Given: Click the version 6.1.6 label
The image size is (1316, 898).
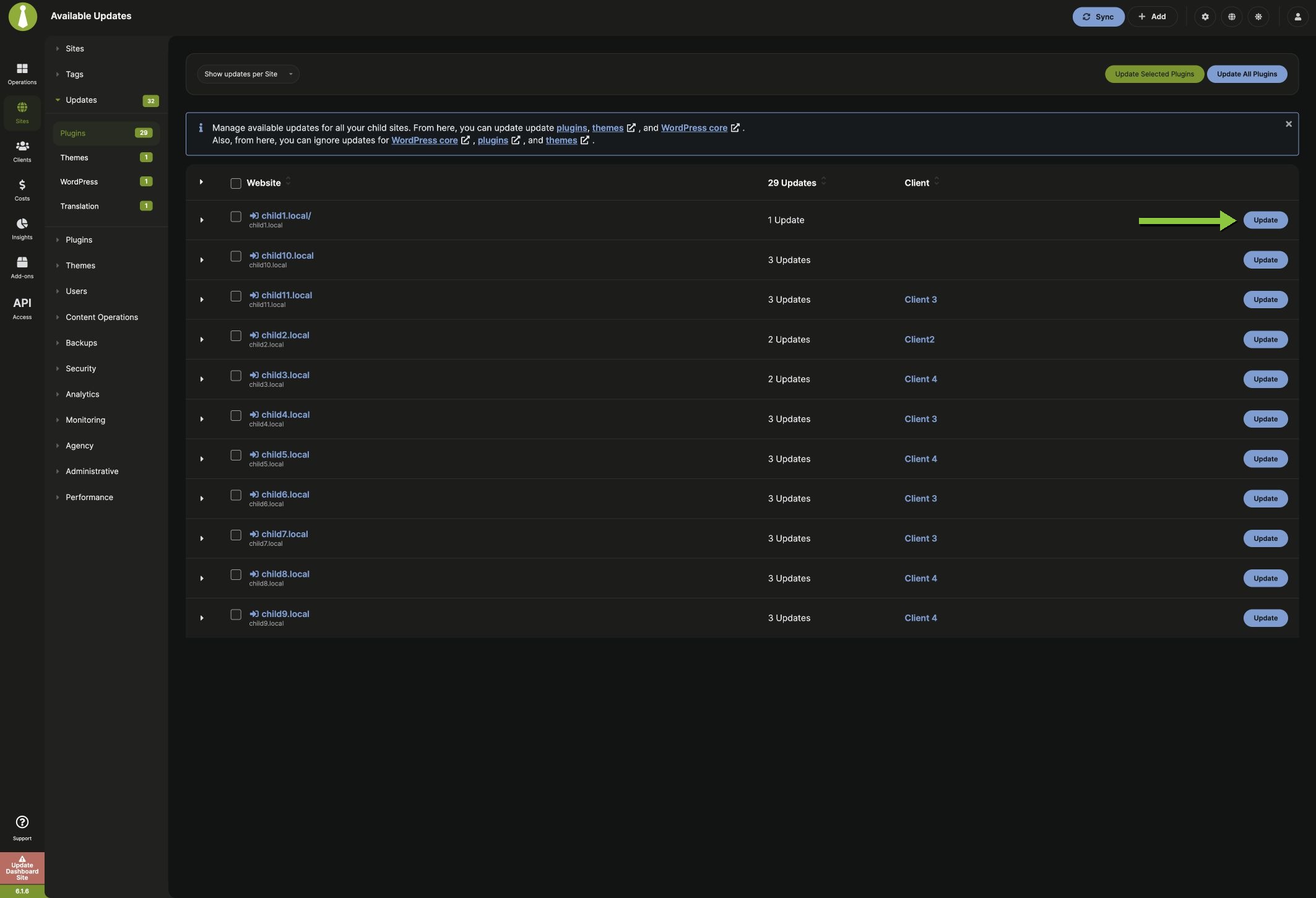Looking at the screenshot, I should (22, 891).
